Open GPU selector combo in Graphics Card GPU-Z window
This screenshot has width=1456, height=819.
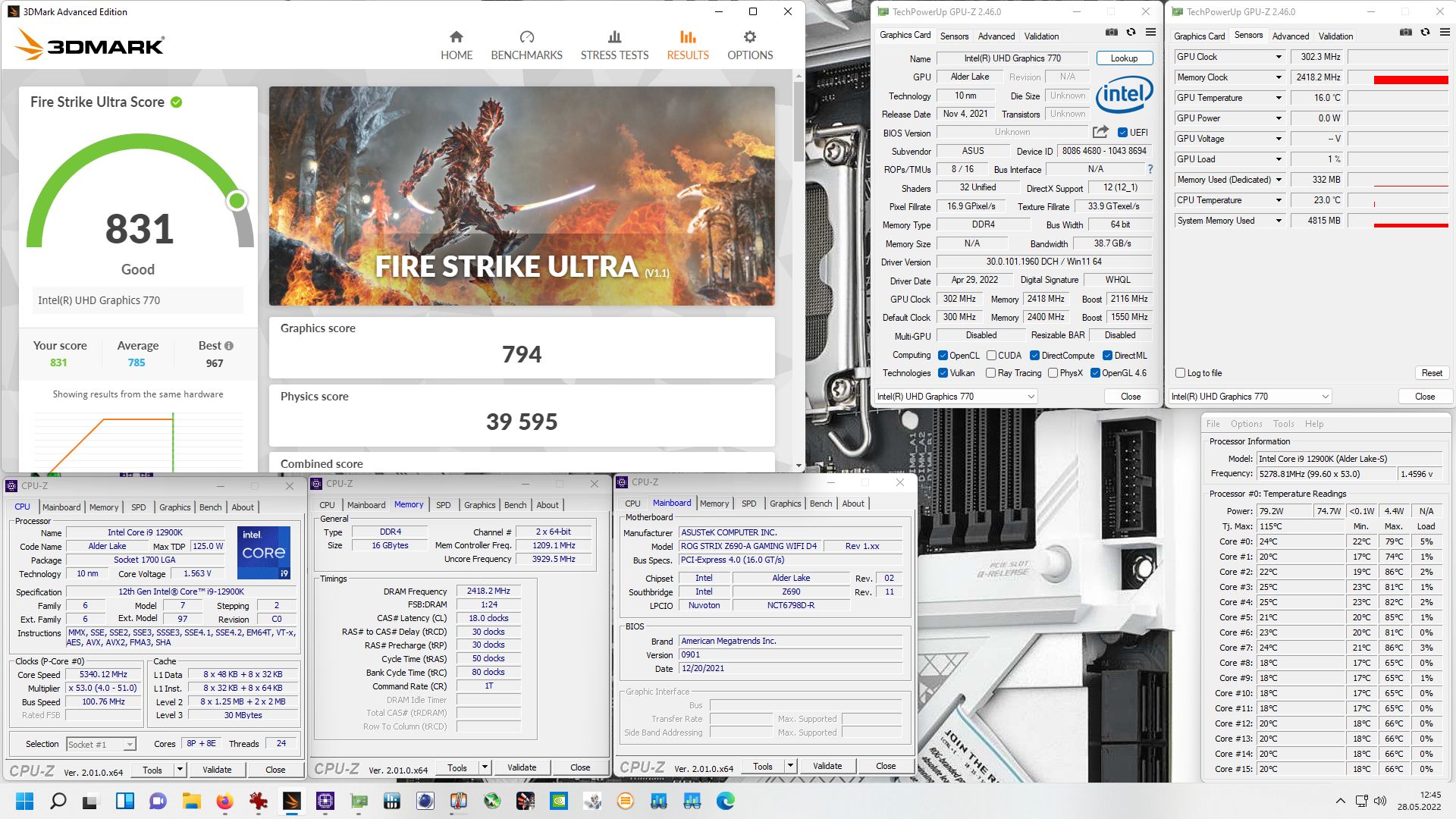pyautogui.click(x=955, y=397)
